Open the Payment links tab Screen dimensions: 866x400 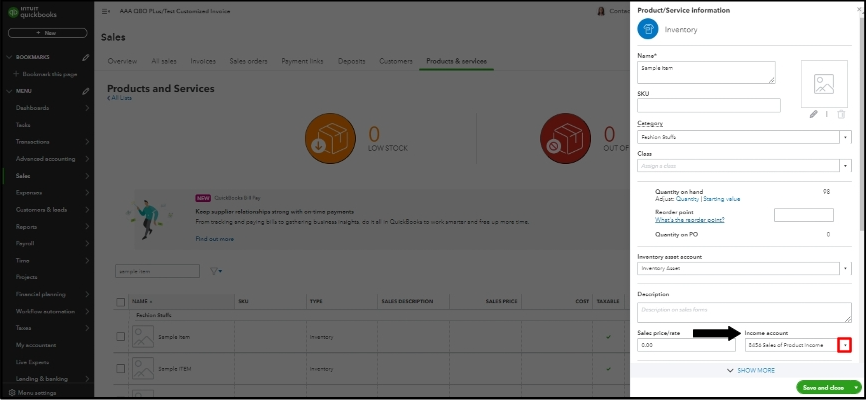point(302,61)
